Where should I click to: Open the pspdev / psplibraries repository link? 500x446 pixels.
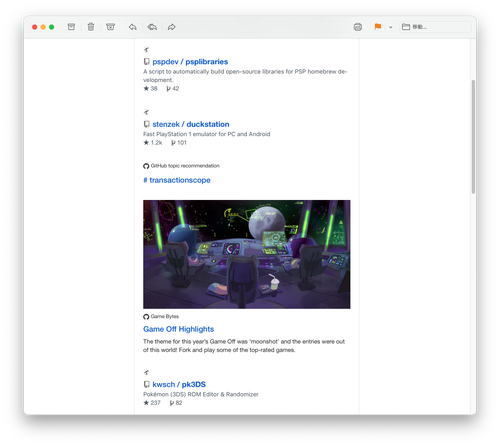click(x=190, y=62)
